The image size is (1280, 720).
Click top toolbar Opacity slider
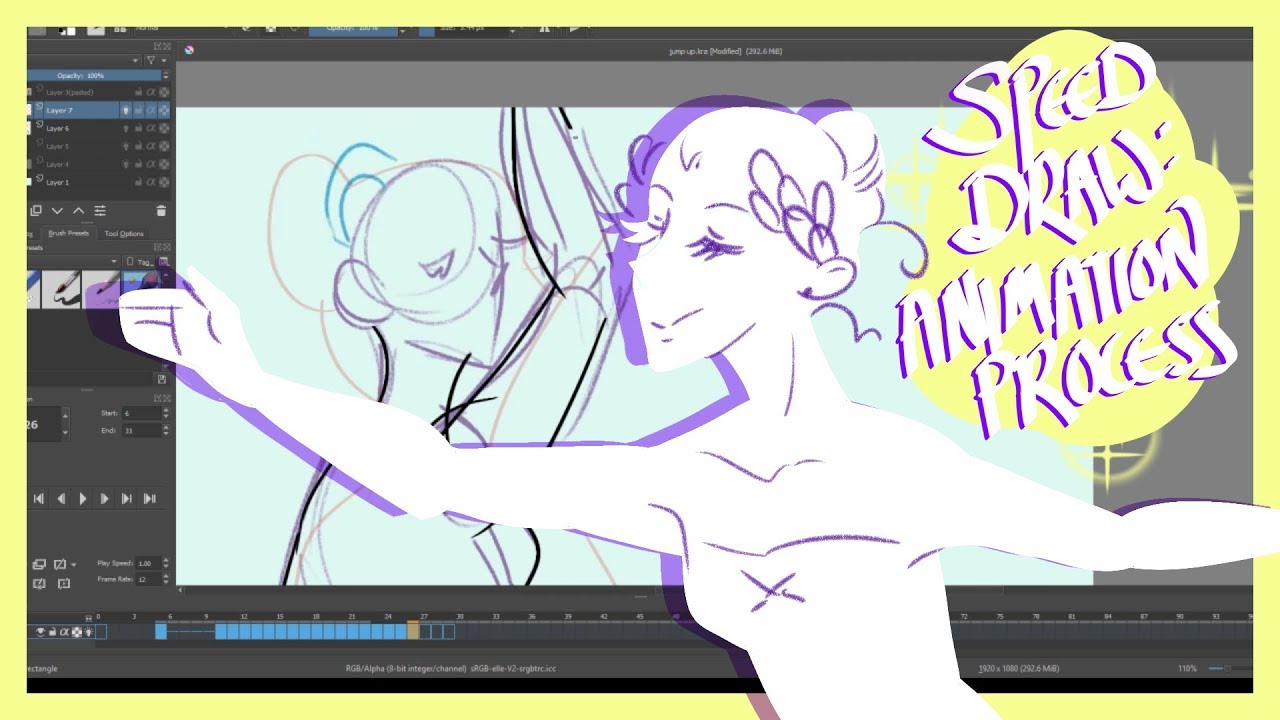coord(353,31)
